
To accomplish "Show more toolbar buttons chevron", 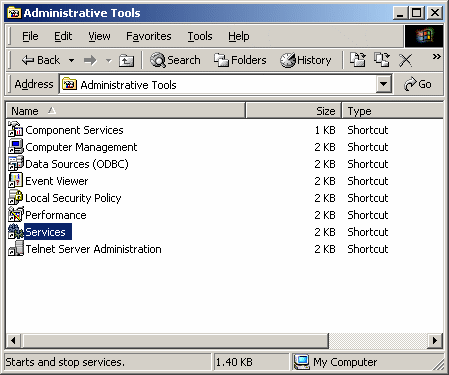I will pos(436,56).
